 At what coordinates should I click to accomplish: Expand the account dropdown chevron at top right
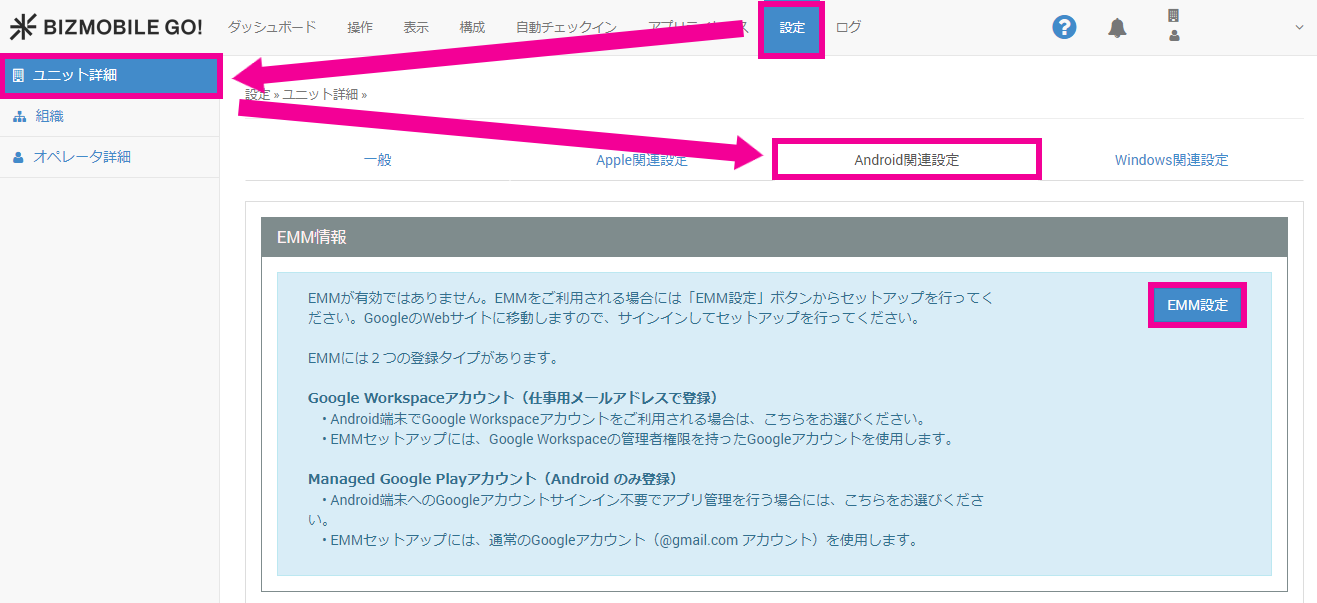(x=1299, y=28)
